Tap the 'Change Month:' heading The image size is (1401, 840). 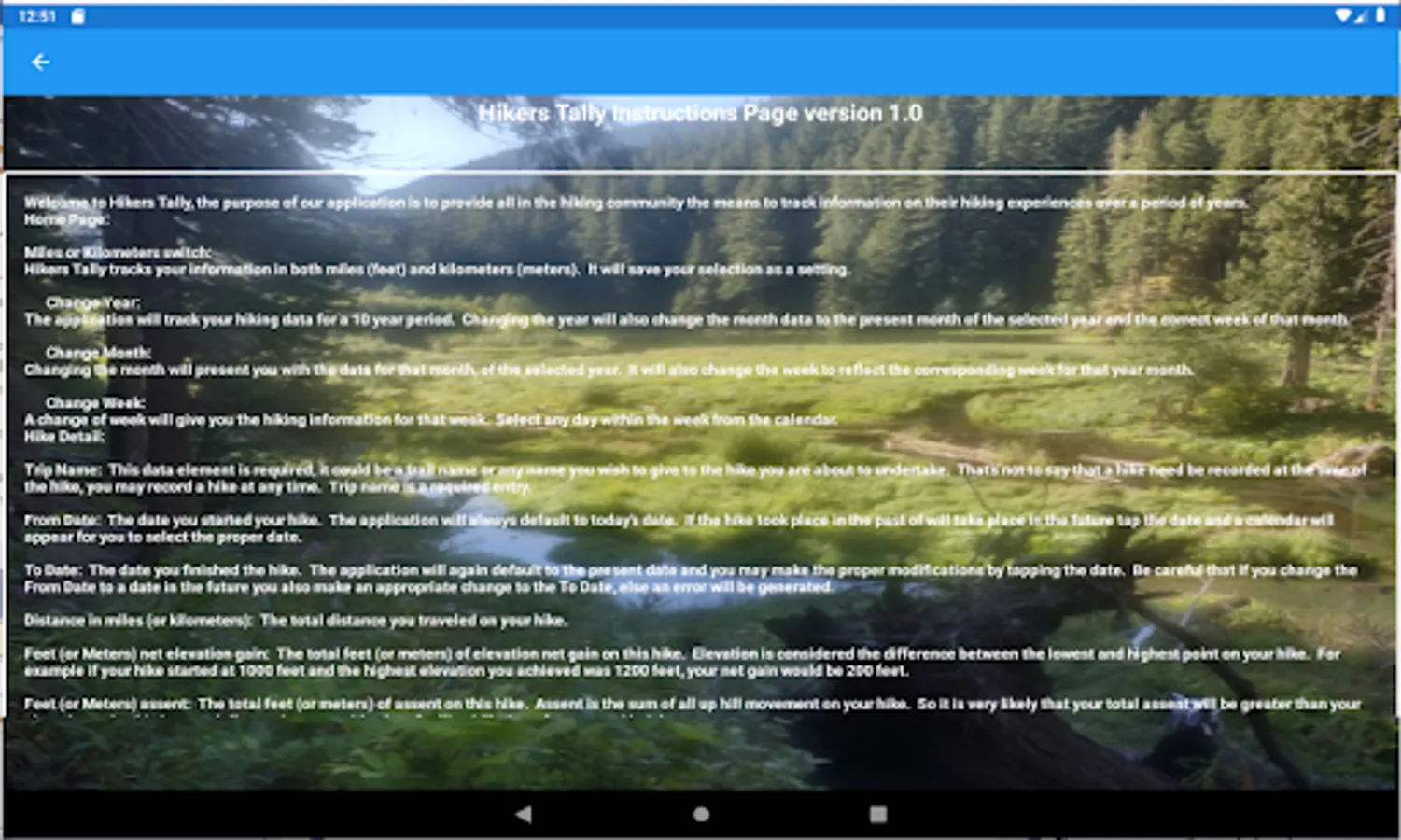click(98, 354)
